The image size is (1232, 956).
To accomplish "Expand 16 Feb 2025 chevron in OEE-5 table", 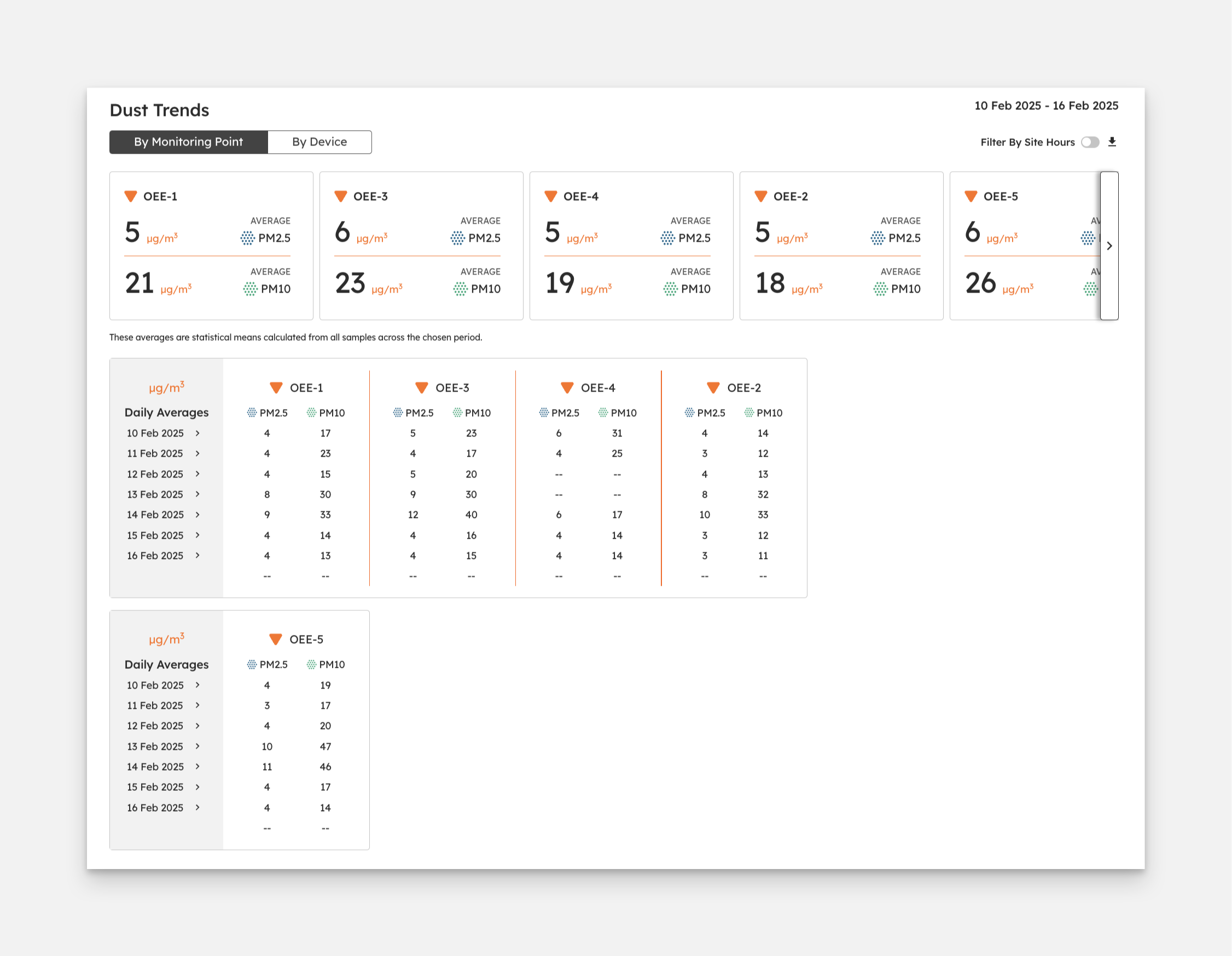I will coord(197,808).
